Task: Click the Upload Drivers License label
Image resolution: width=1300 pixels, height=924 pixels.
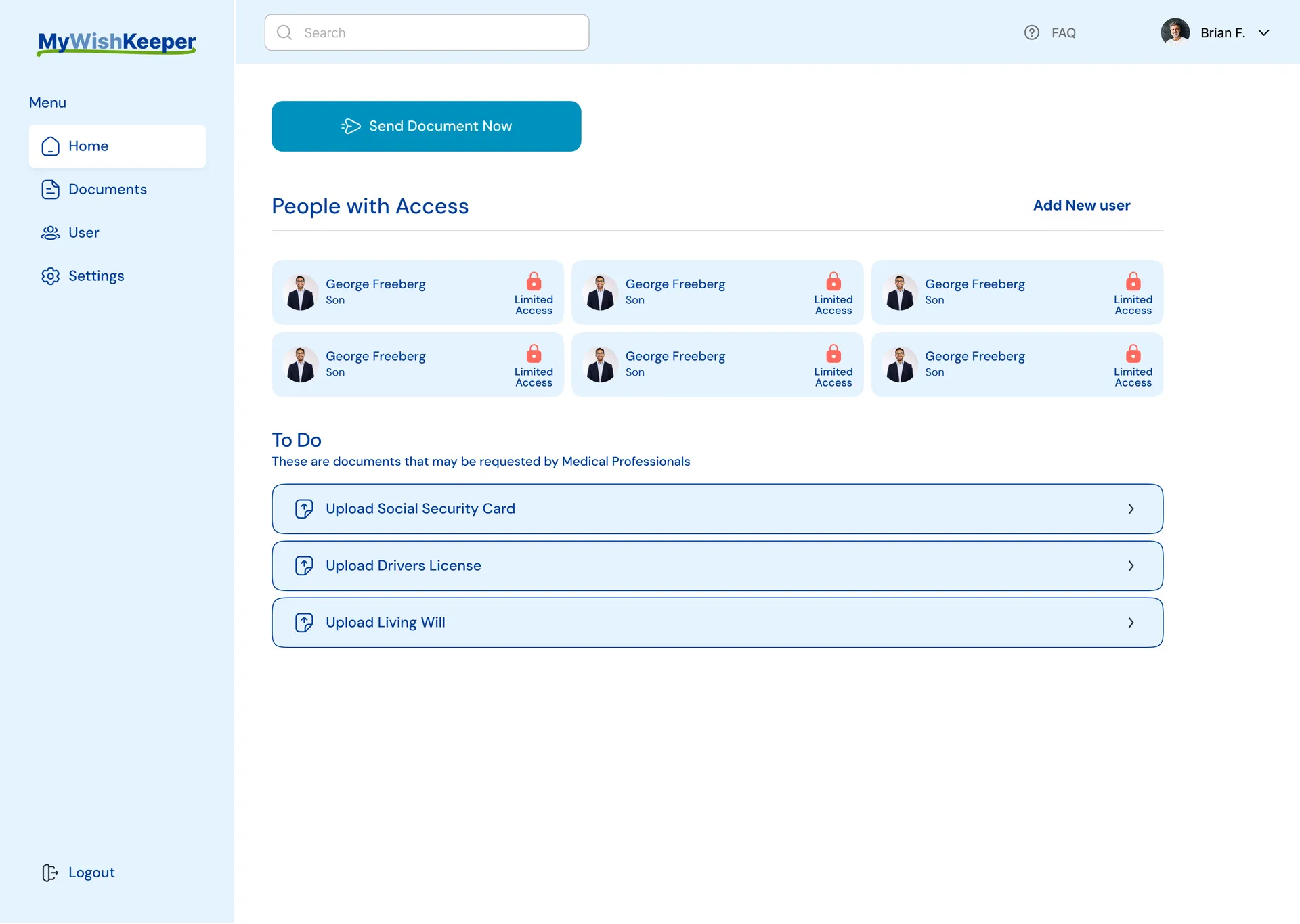Action: click(x=404, y=566)
